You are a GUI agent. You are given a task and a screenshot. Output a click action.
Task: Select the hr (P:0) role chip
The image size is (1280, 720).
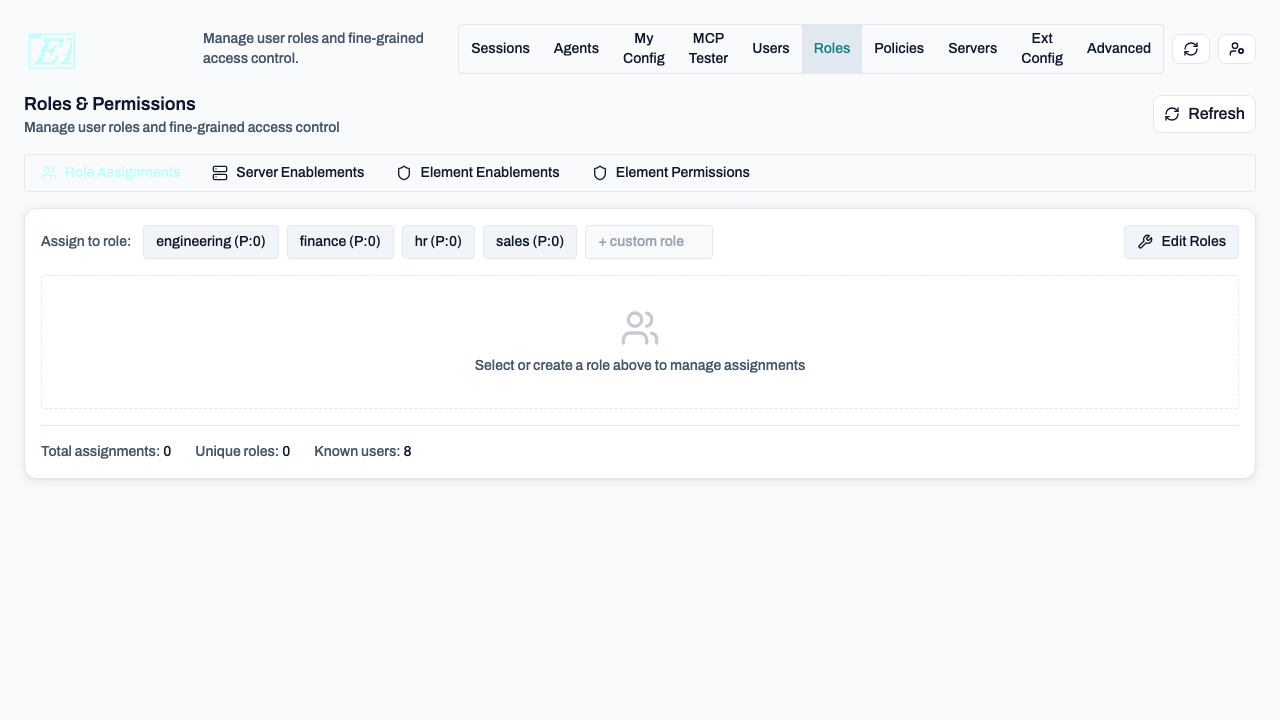click(438, 241)
